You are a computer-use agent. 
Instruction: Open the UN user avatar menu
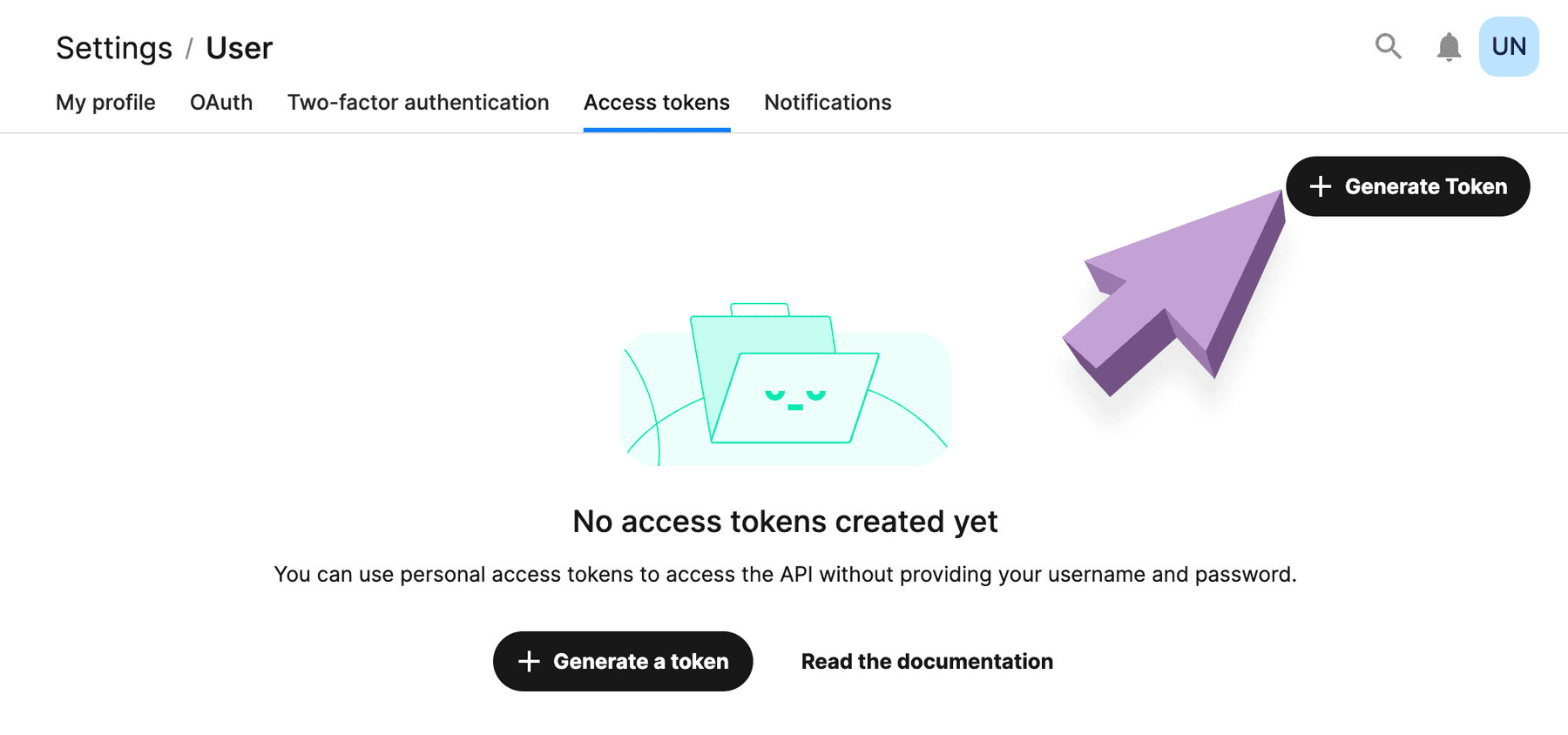point(1509,47)
